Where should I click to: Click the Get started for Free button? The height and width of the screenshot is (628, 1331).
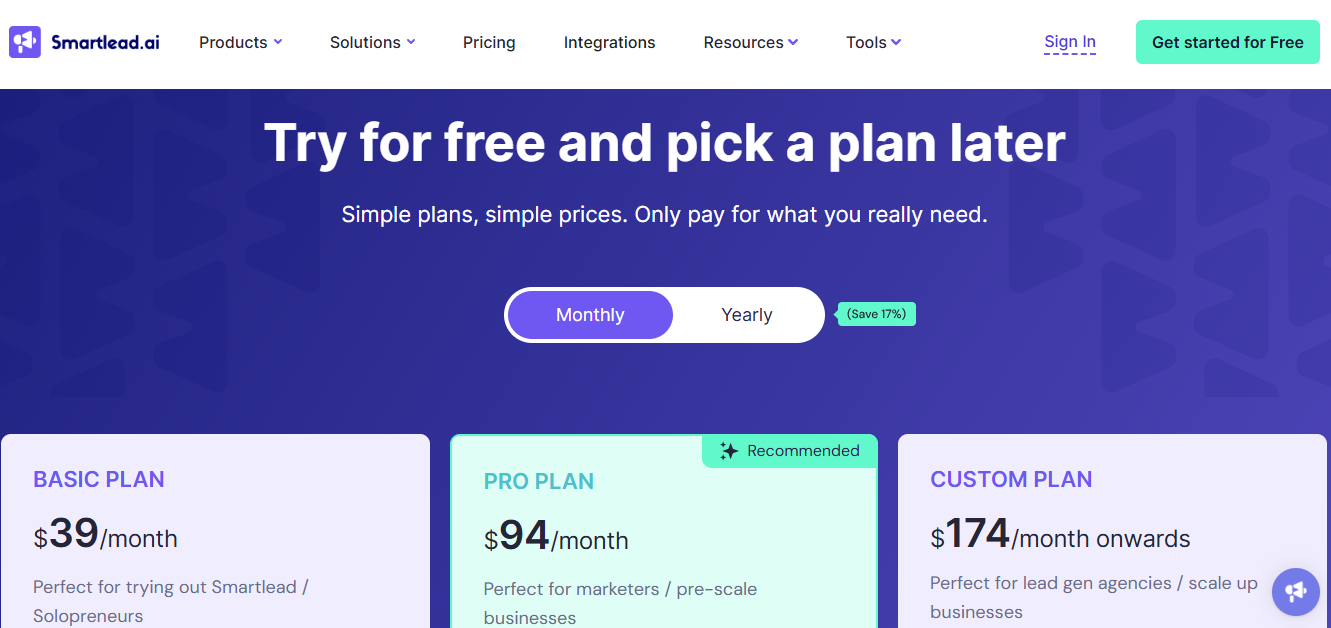click(1227, 42)
